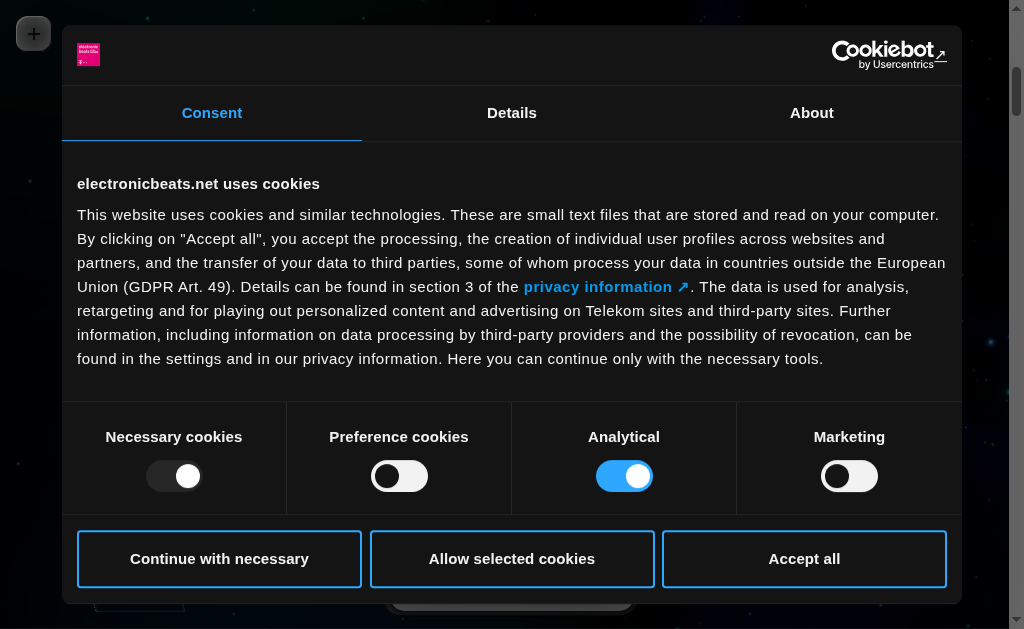Click Allow selected cookies button
The width and height of the screenshot is (1024, 629).
[512, 559]
